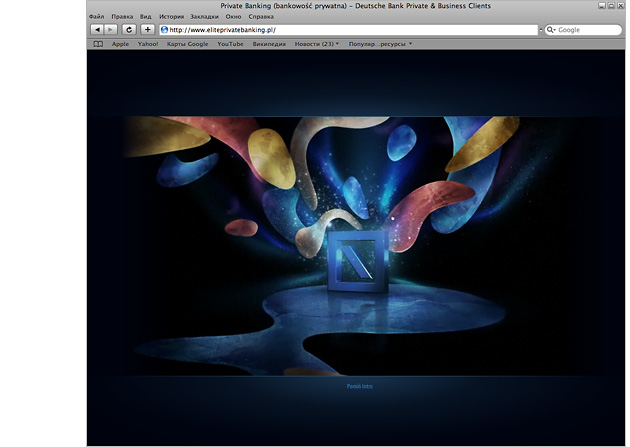Open the История menu

[x=171, y=17]
